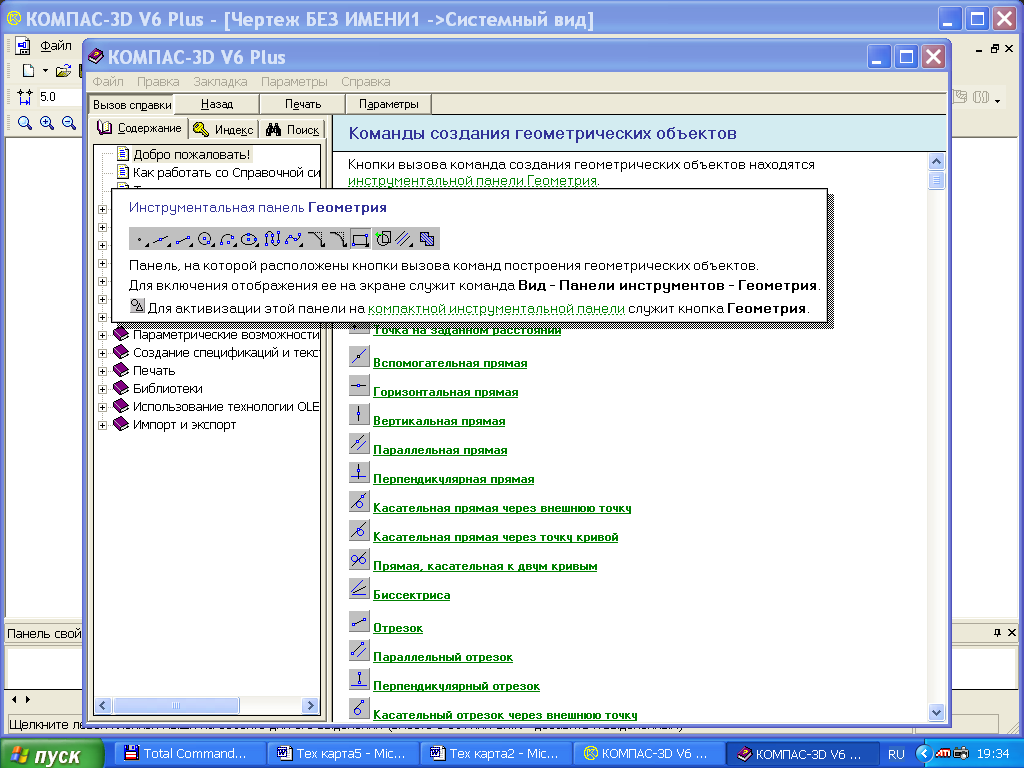Select the fillet tool icon in Geometry popup
1024x768 pixels.
click(x=338, y=239)
